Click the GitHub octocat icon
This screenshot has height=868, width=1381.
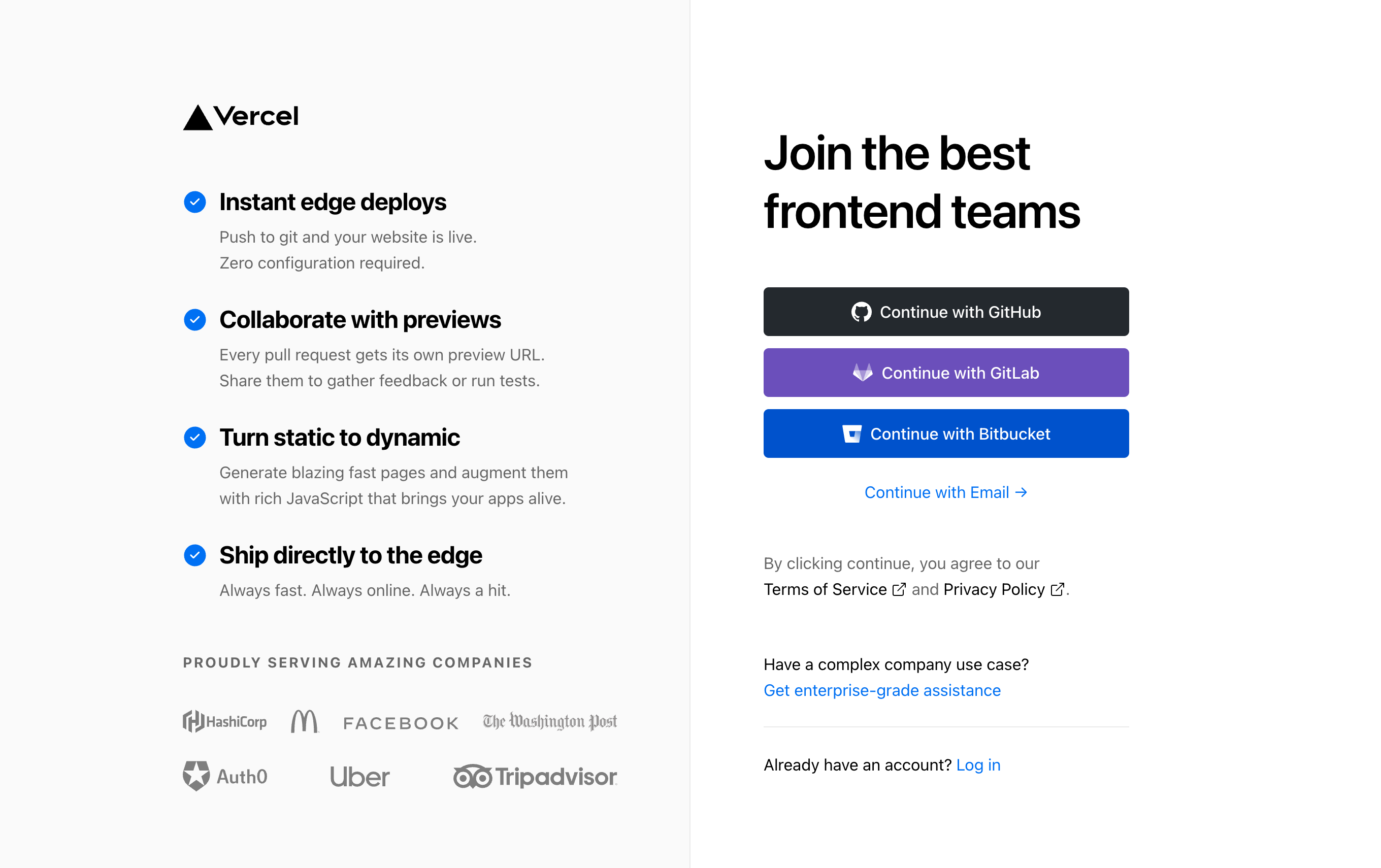coord(861,312)
